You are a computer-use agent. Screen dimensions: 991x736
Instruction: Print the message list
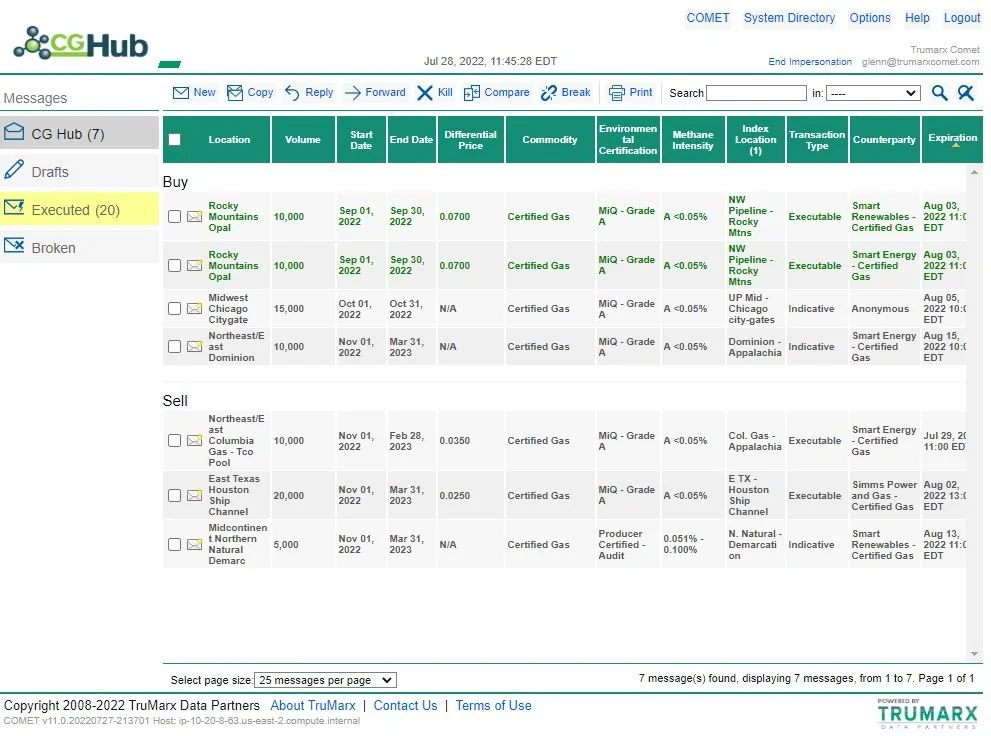click(x=631, y=92)
